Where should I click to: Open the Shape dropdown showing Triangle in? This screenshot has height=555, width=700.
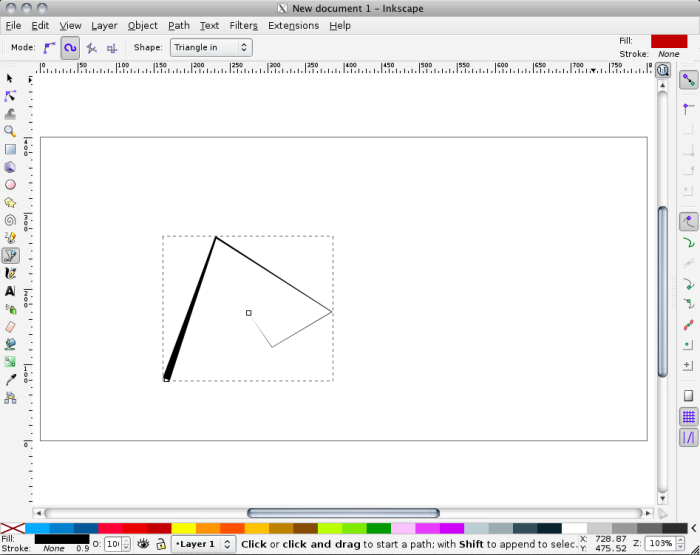211,47
